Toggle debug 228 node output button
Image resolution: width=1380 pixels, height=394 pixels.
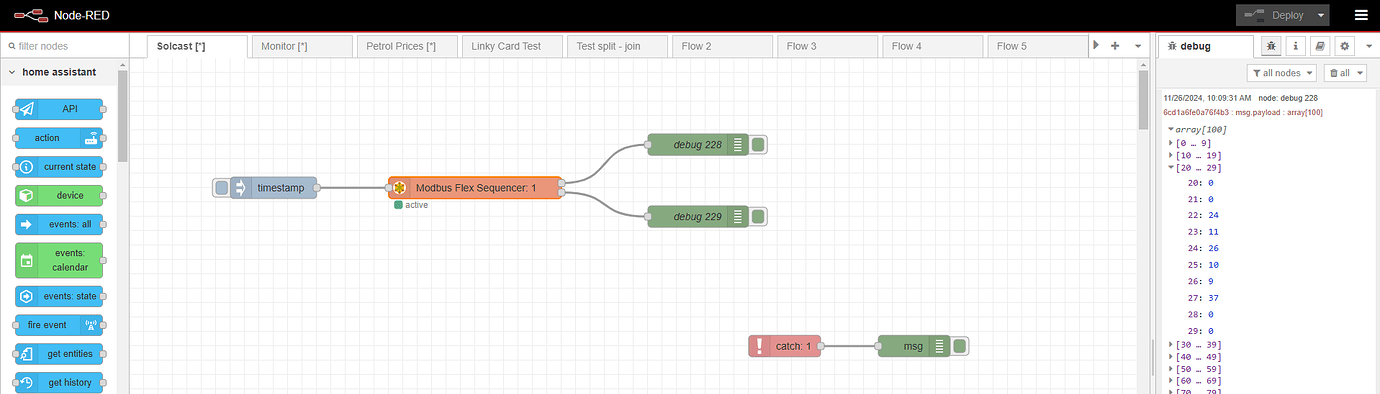coord(758,145)
